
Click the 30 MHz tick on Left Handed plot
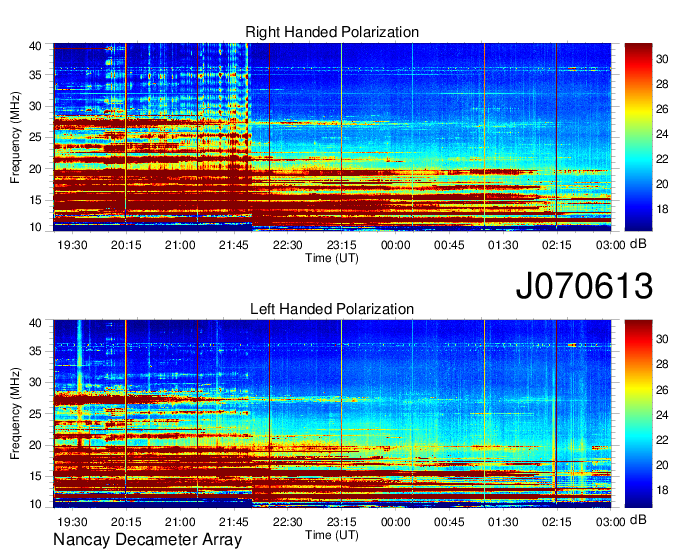[x=35, y=382]
